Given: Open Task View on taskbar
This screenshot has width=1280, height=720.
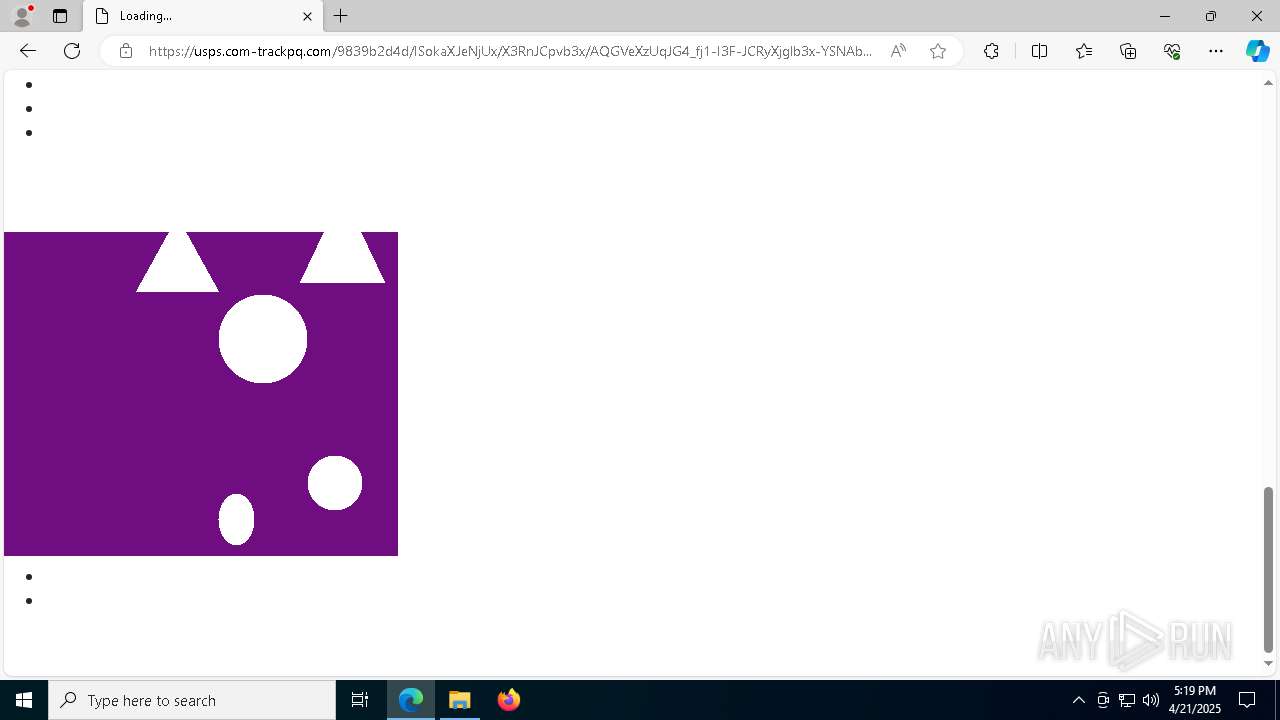Looking at the screenshot, I should coord(360,700).
